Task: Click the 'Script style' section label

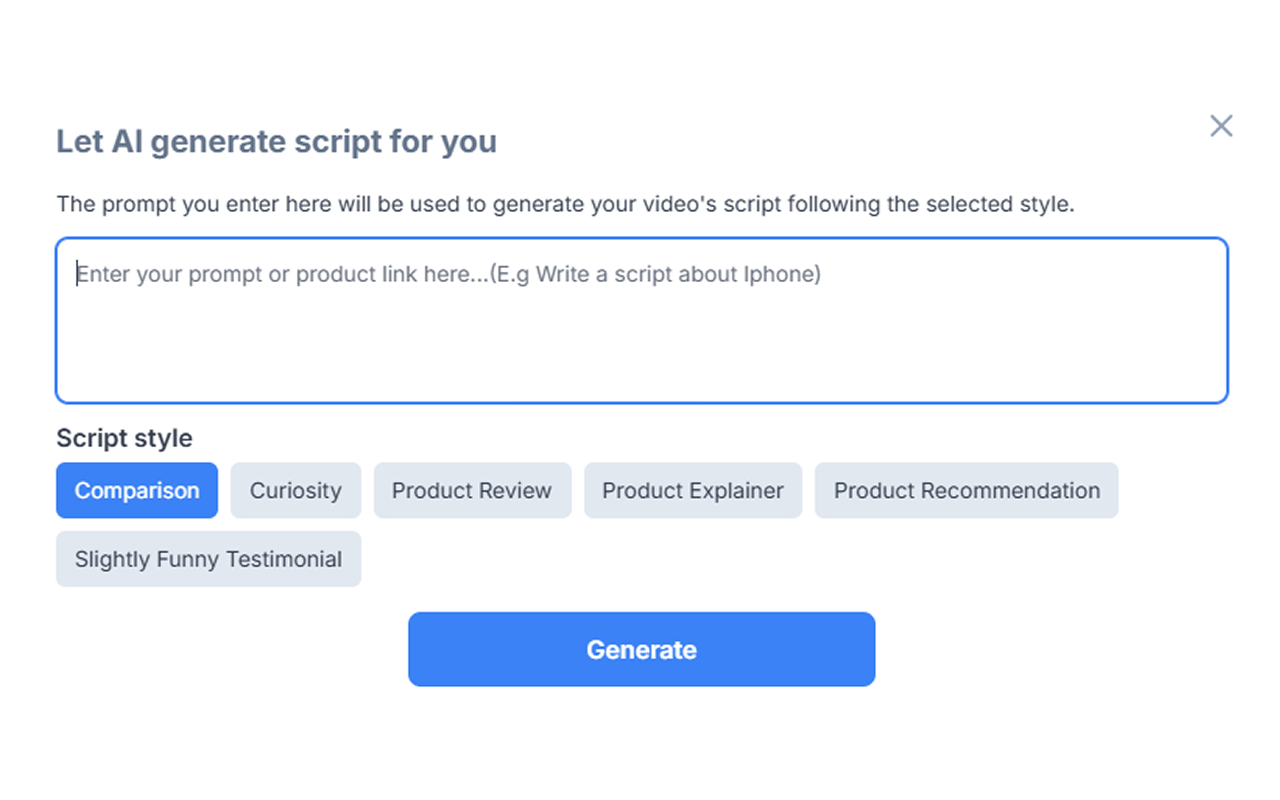Action: pyautogui.click(x=124, y=438)
